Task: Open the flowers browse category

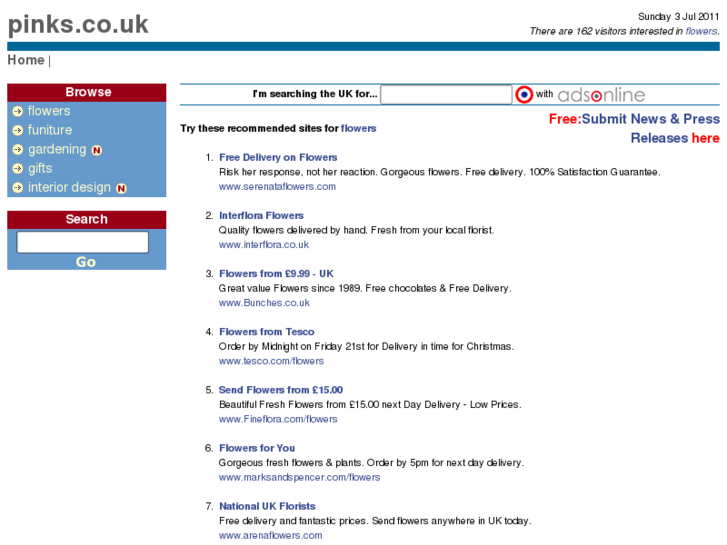Action: pyautogui.click(x=49, y=111)
